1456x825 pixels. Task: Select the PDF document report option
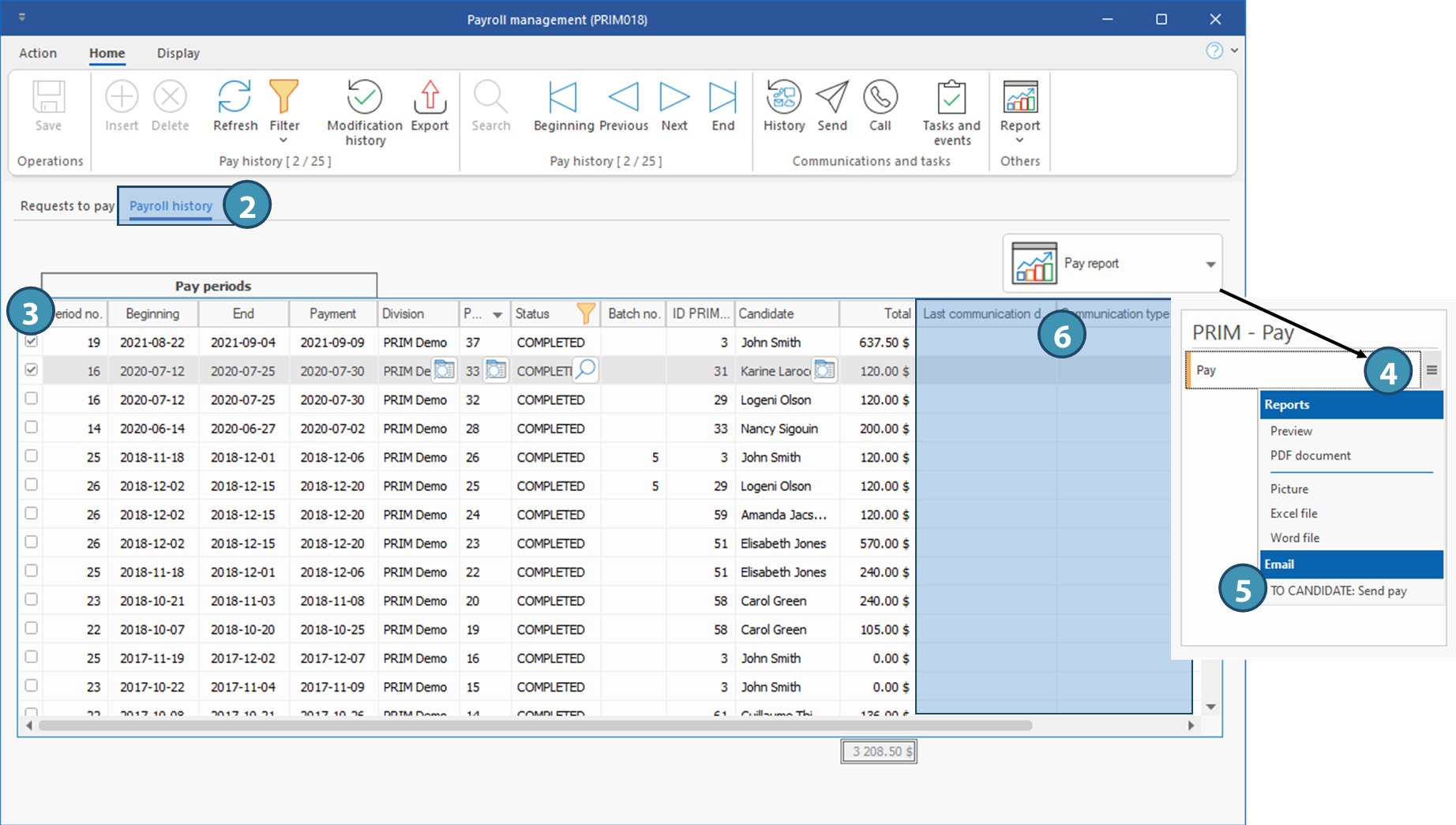[x=1310, y=456]
